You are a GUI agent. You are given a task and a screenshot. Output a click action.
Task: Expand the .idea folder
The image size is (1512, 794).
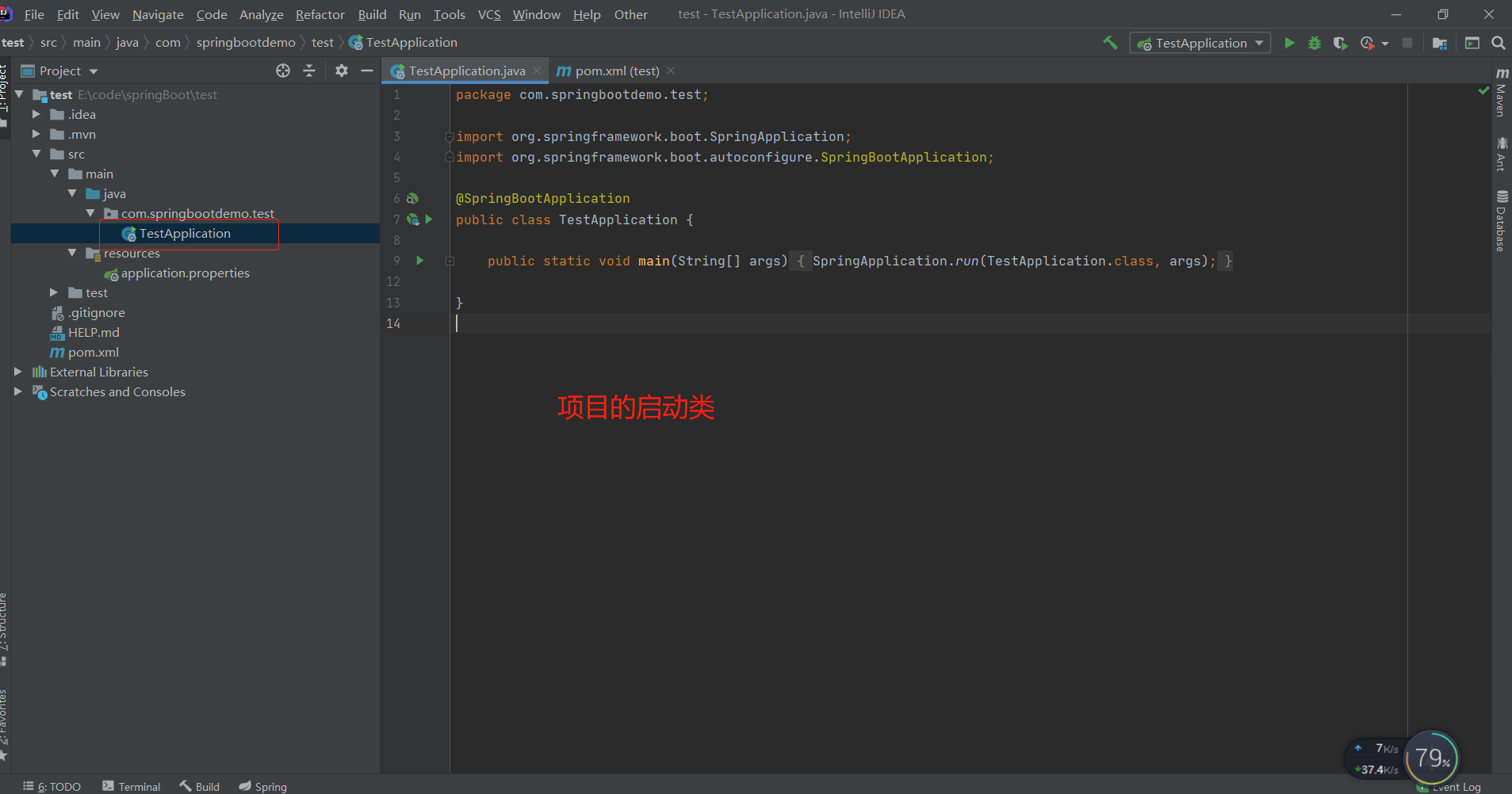pos(36,114)
